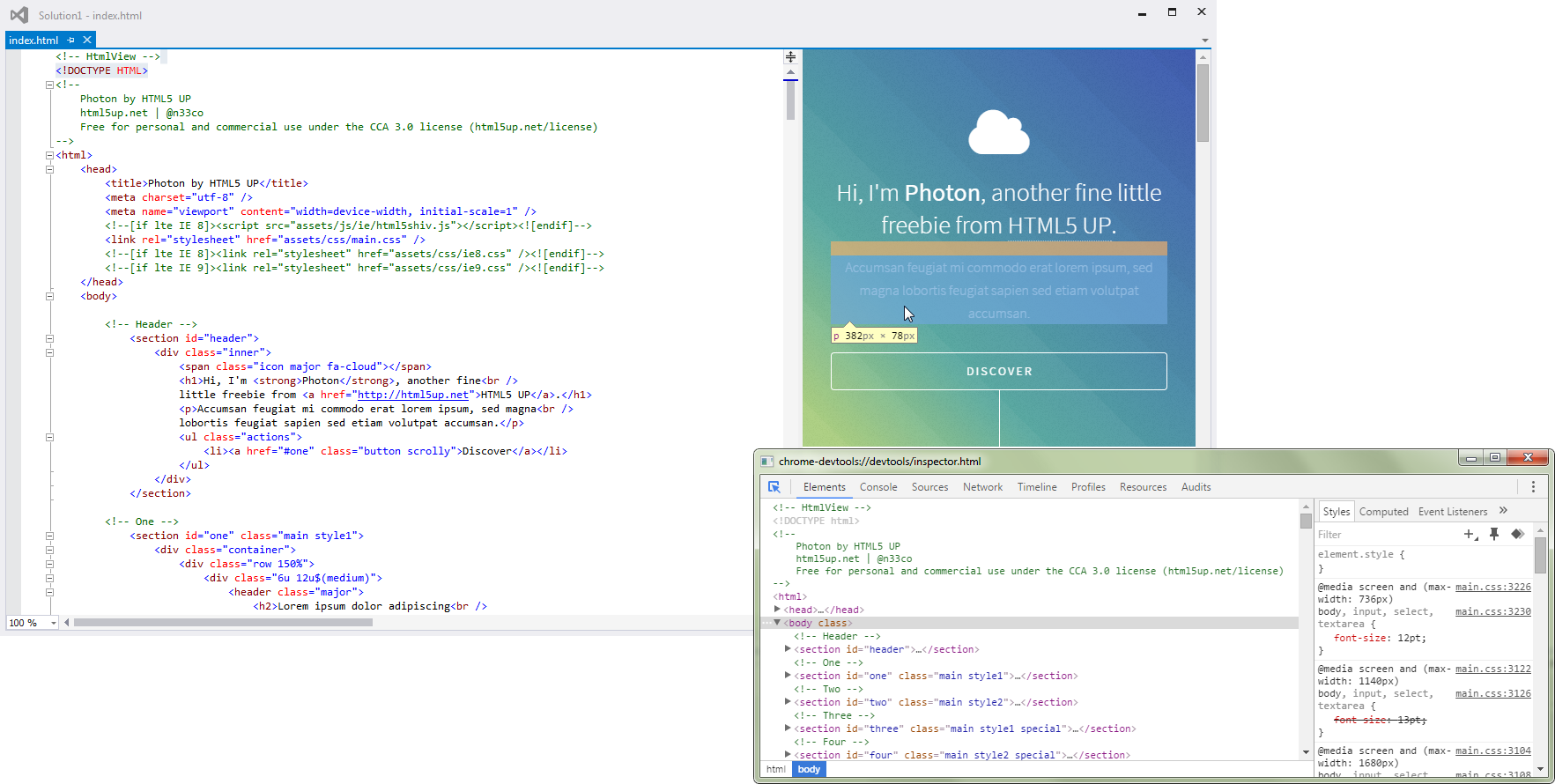Click the http://html5up.net link in code
1555x784 pixels.
pyautogui.click(x=413, y=395)
